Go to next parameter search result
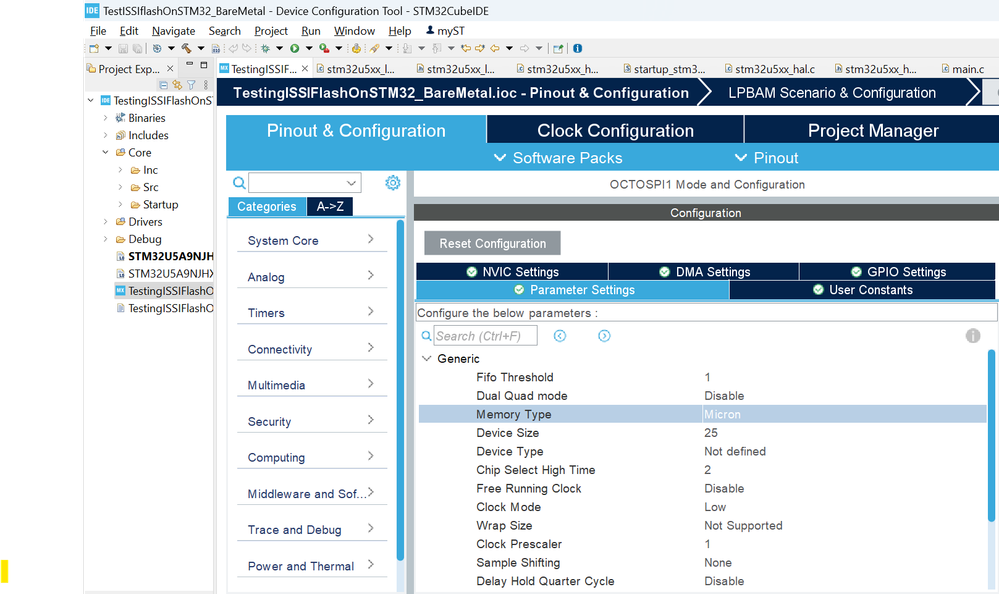 (604, 336)
